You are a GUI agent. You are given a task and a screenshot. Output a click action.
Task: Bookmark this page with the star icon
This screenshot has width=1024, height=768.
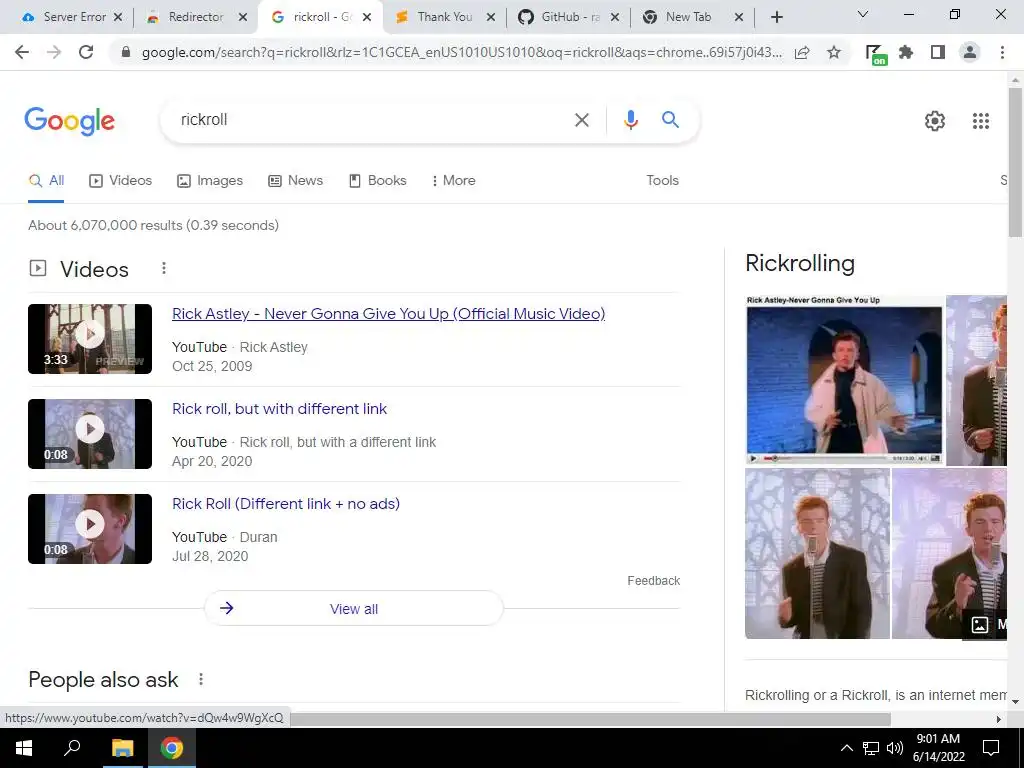pyautogui.click(x=834, y=52)
